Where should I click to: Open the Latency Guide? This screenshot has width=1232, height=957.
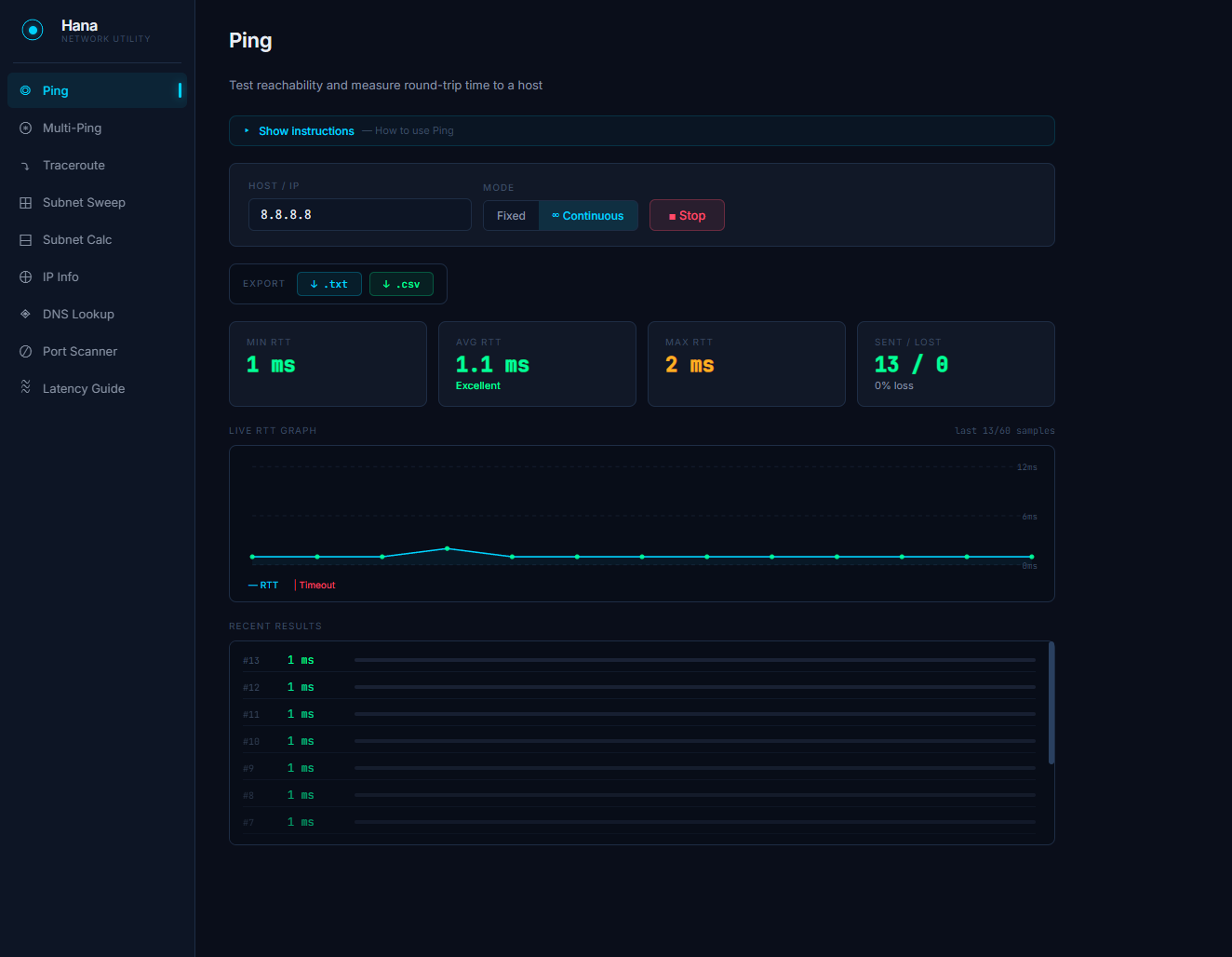click(97, 388)
